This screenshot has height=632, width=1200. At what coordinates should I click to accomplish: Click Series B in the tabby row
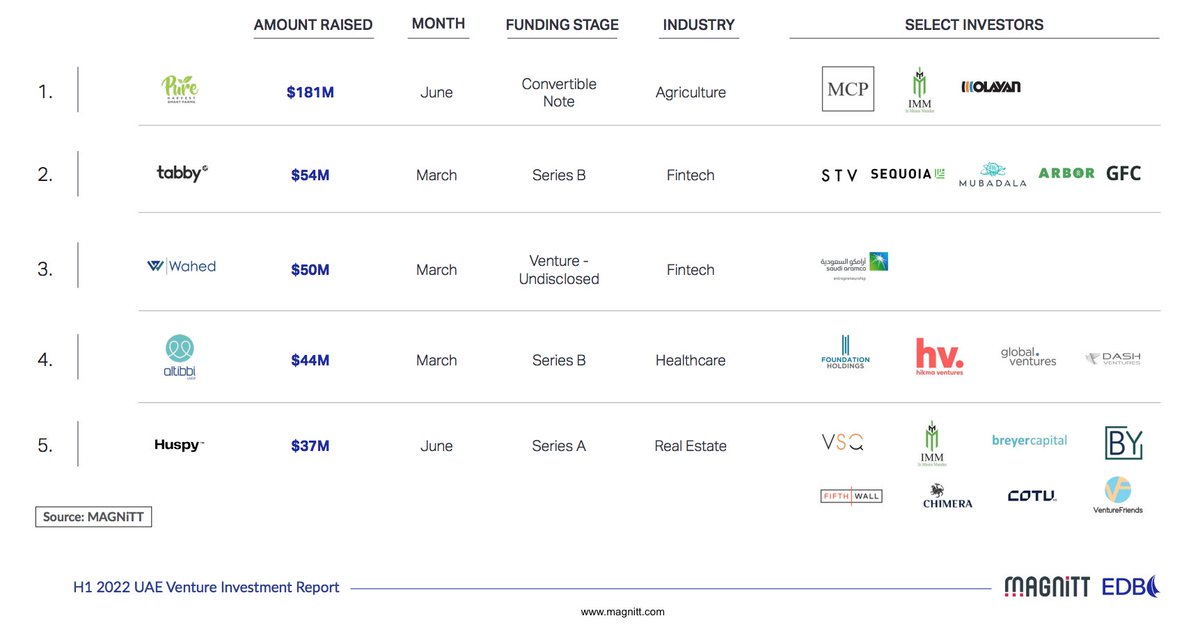pyautogui.click(x=559, y=175)
